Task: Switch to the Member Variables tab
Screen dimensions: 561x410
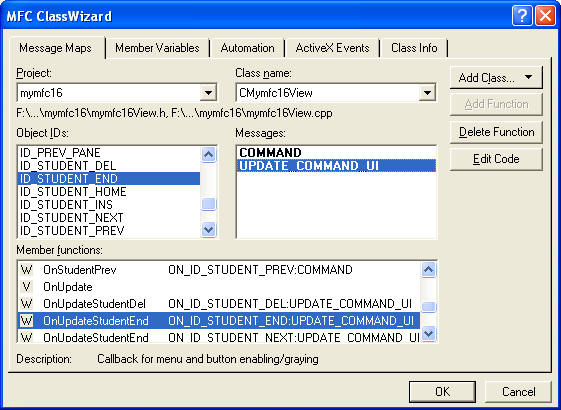Action: [157, 48]
